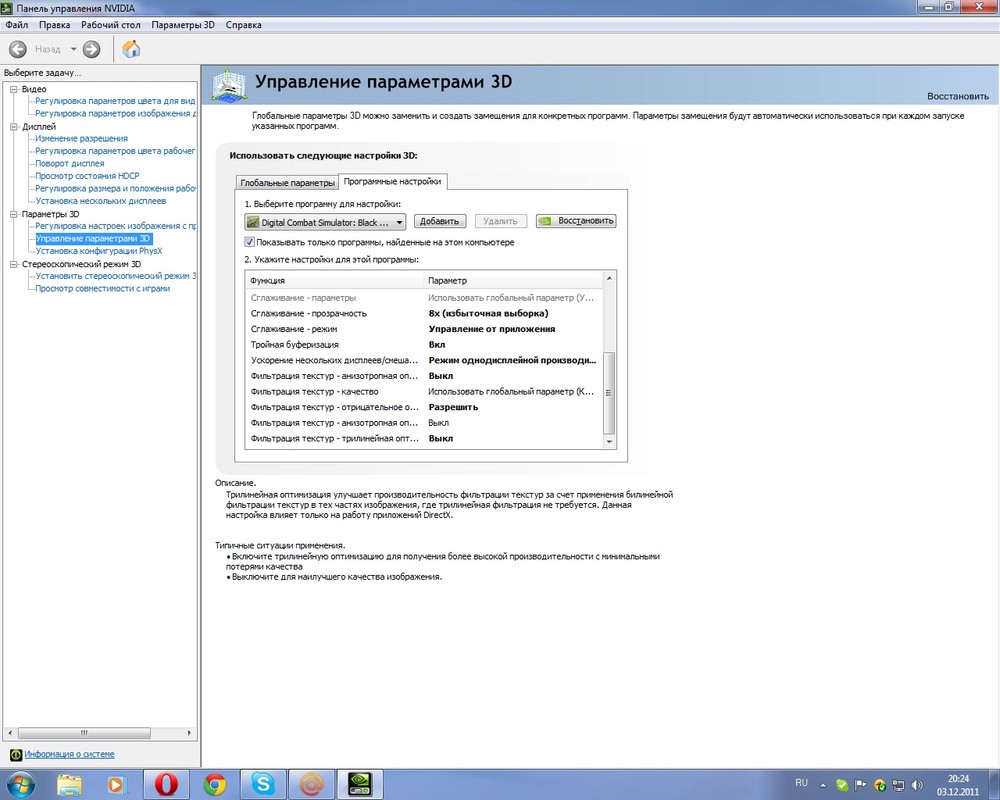Open Opera browser from taskbar
1000x800 pixels.
click(166, 784)
